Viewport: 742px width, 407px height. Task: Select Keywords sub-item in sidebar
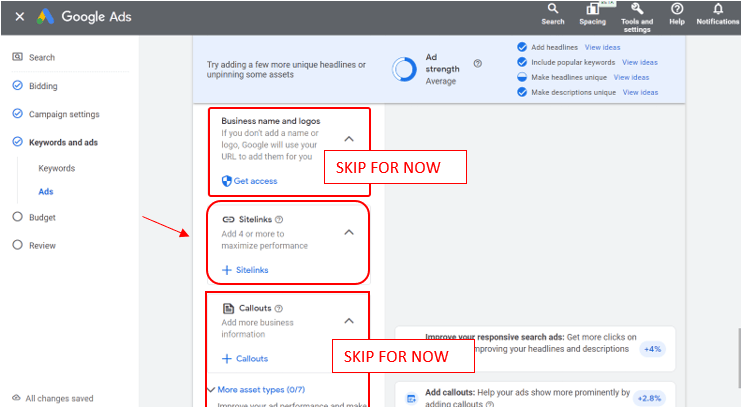coord(56,168)
